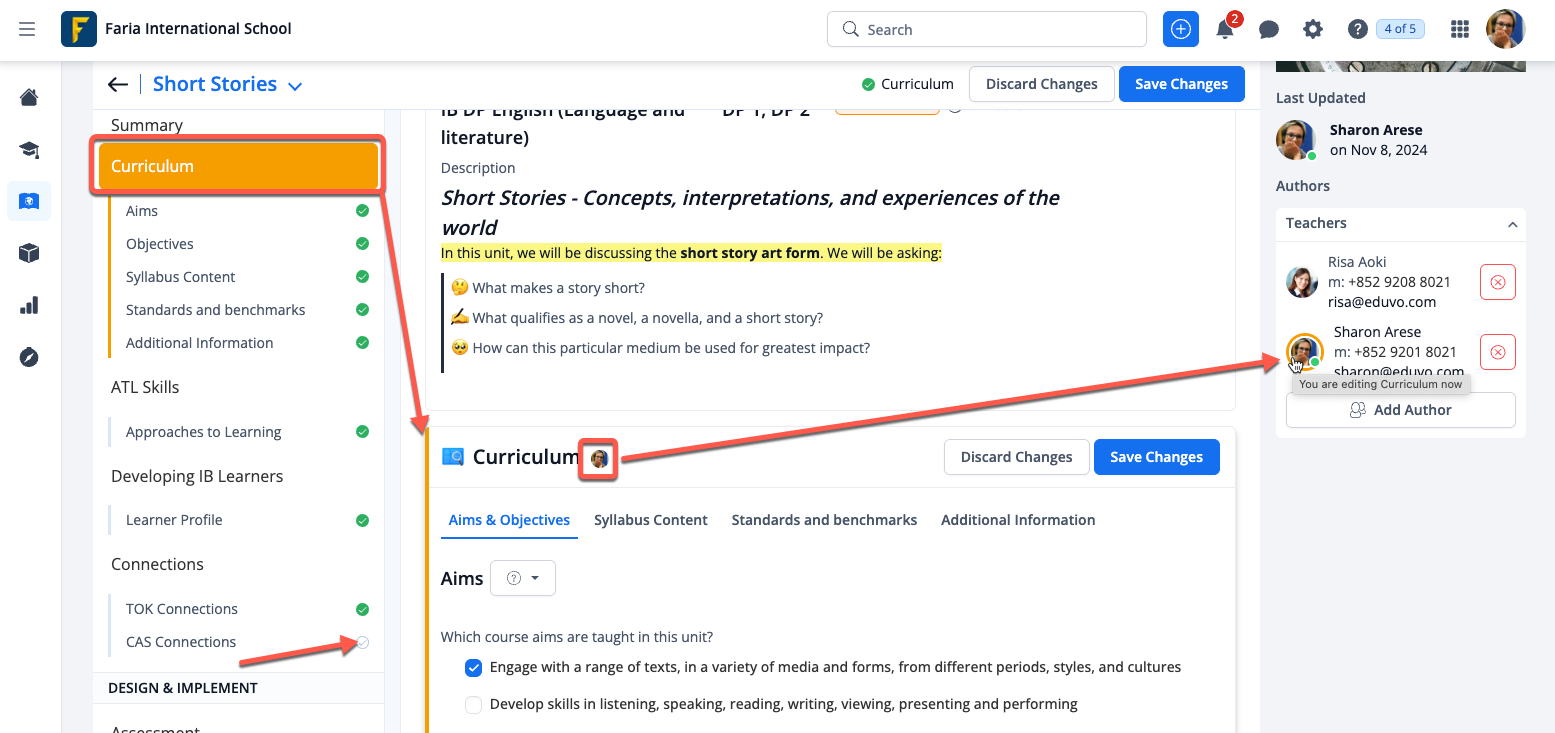Collapse the Teachers authors section
Viewport: 1555px width, 733px height.
tap(1512, 224)
